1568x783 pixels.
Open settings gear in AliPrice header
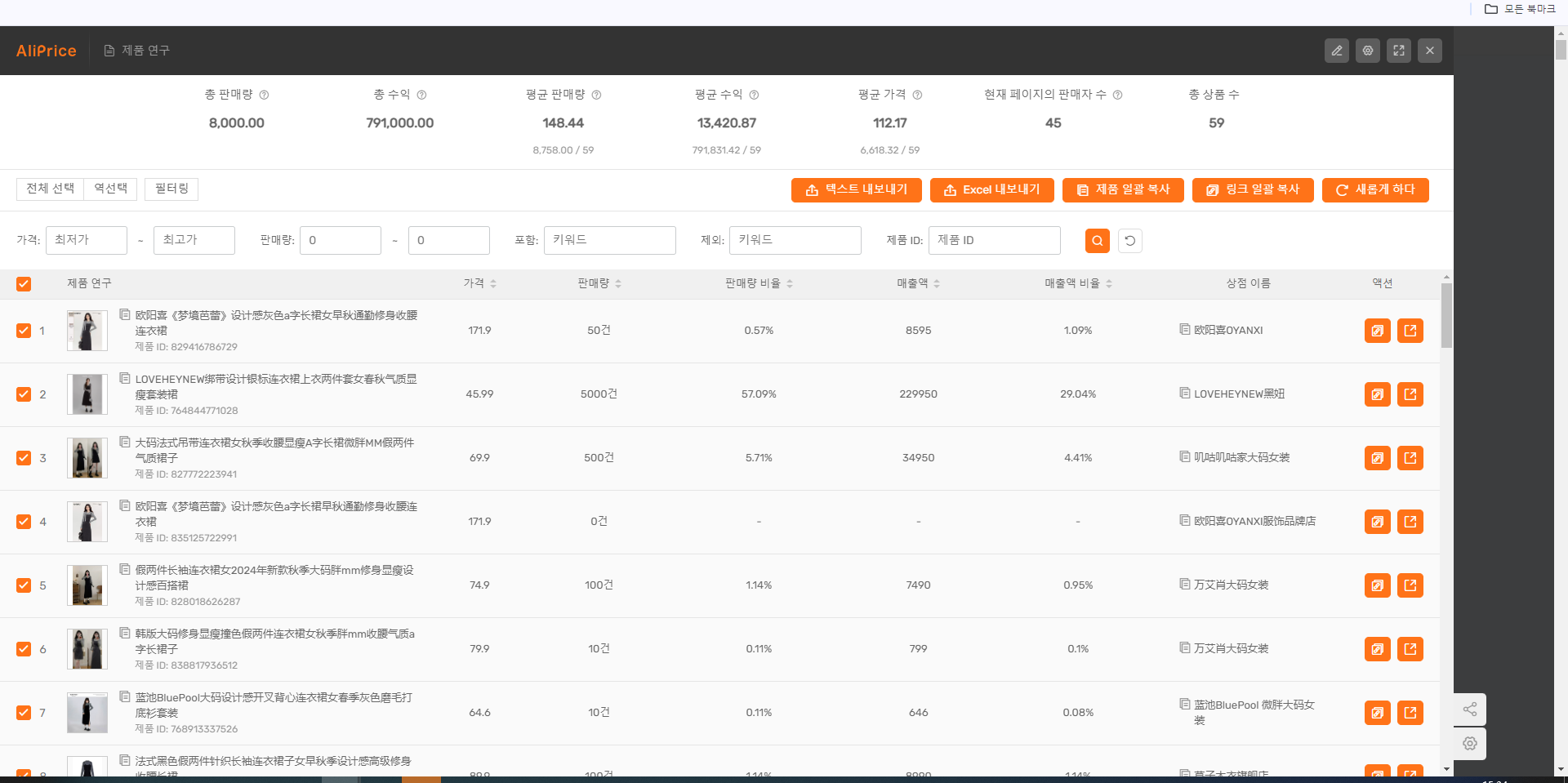[1368, 51]
